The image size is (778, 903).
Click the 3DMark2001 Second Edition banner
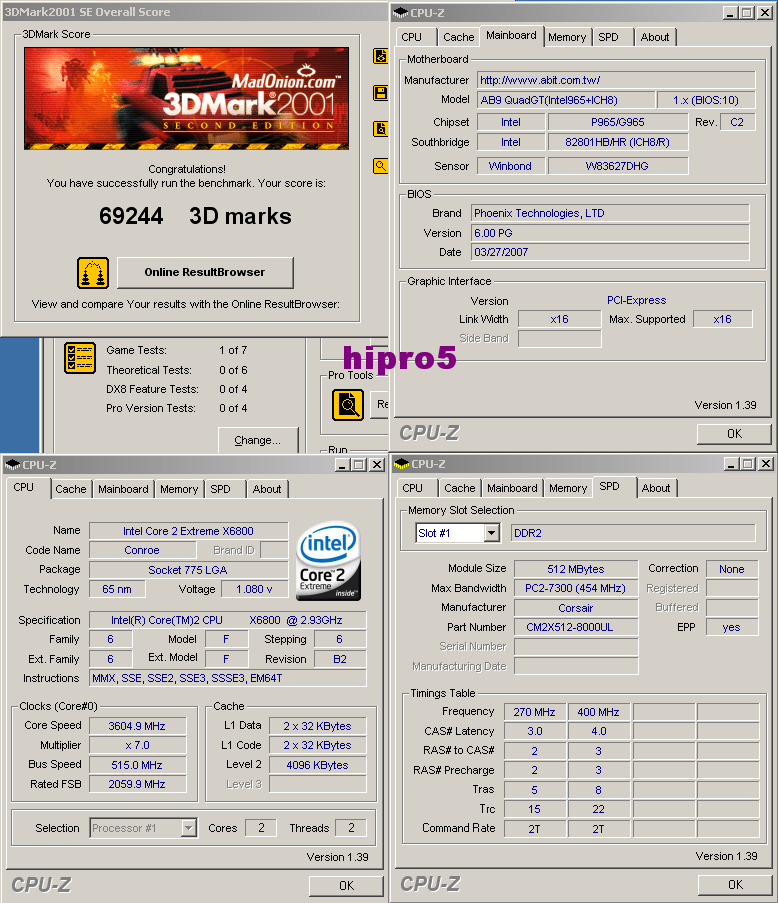coord(187,98)
